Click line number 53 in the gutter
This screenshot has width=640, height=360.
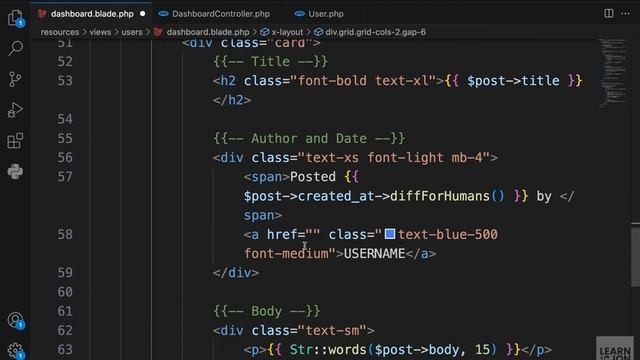coord(65,81)
